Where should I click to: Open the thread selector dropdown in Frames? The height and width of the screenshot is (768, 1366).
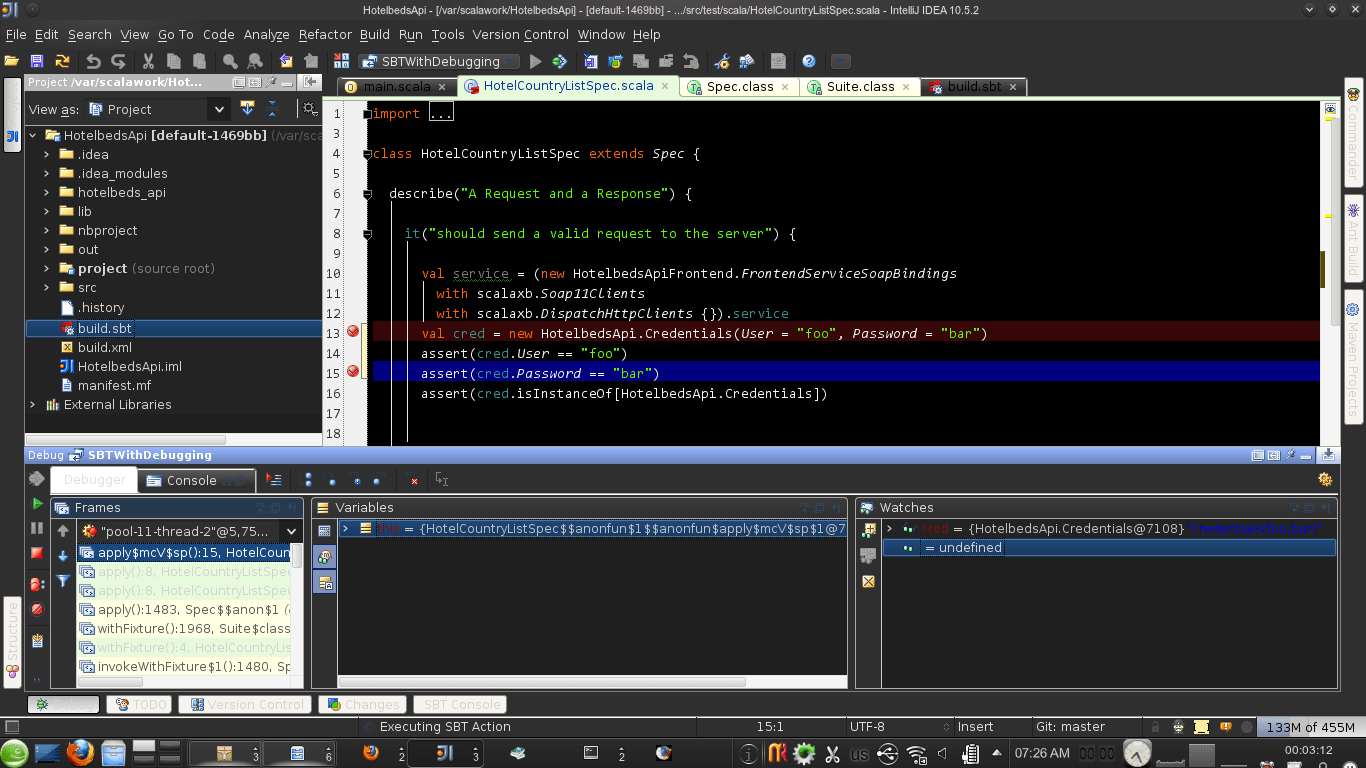(x=293, y=531)
